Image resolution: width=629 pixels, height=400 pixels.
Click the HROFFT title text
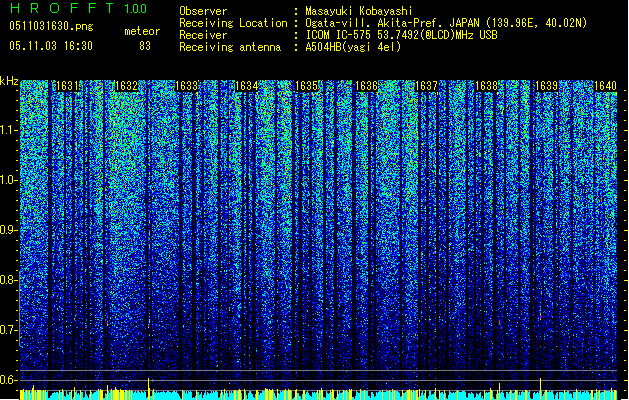click(62, 8)
